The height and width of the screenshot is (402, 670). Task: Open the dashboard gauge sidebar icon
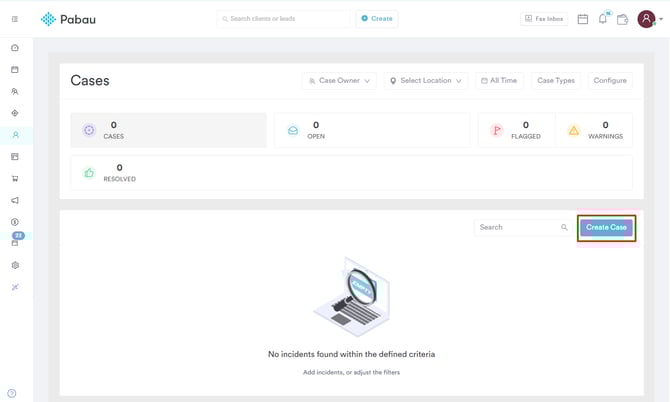click(15, 48)
